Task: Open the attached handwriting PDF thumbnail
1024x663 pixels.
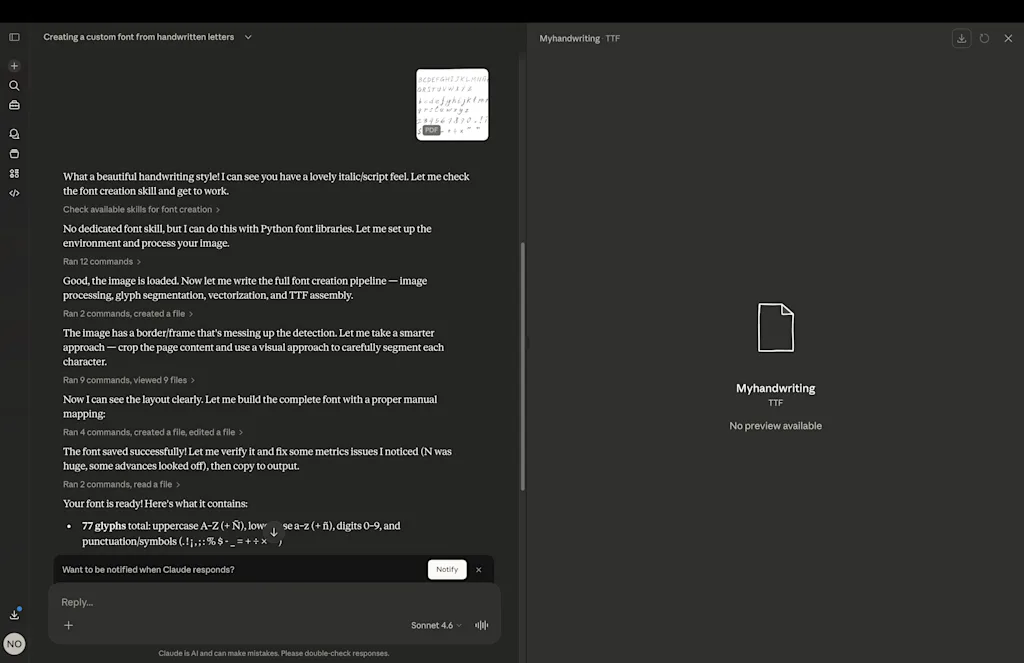Action: [452, 104]
